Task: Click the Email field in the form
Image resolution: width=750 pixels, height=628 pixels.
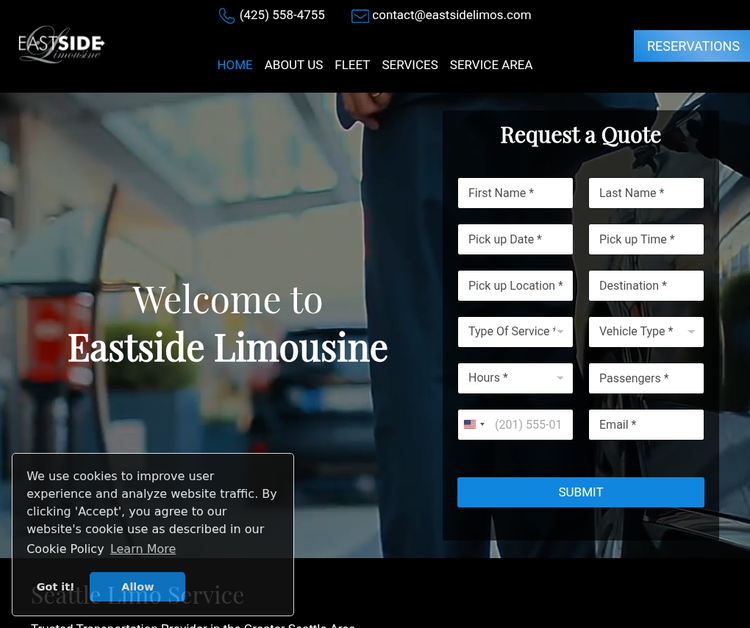Action: tap(646, 424)
